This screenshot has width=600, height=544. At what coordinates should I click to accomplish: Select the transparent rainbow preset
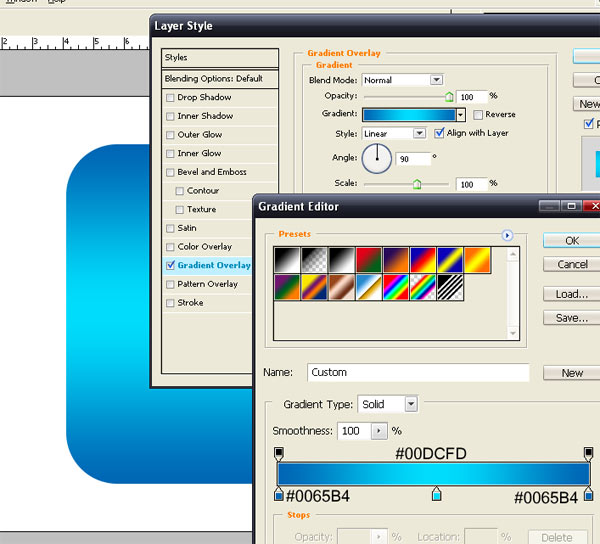(423, 287)
